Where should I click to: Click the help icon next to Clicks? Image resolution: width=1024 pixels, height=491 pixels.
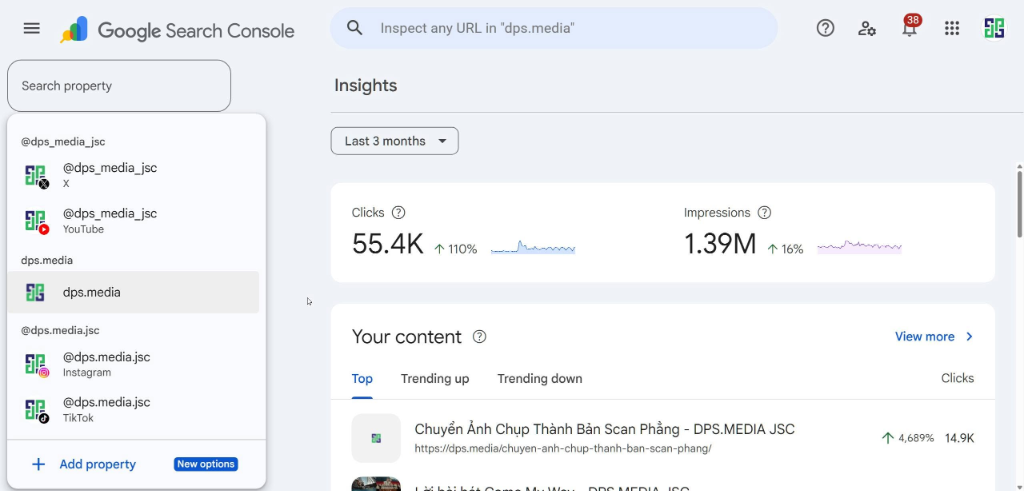click(398, 213)
